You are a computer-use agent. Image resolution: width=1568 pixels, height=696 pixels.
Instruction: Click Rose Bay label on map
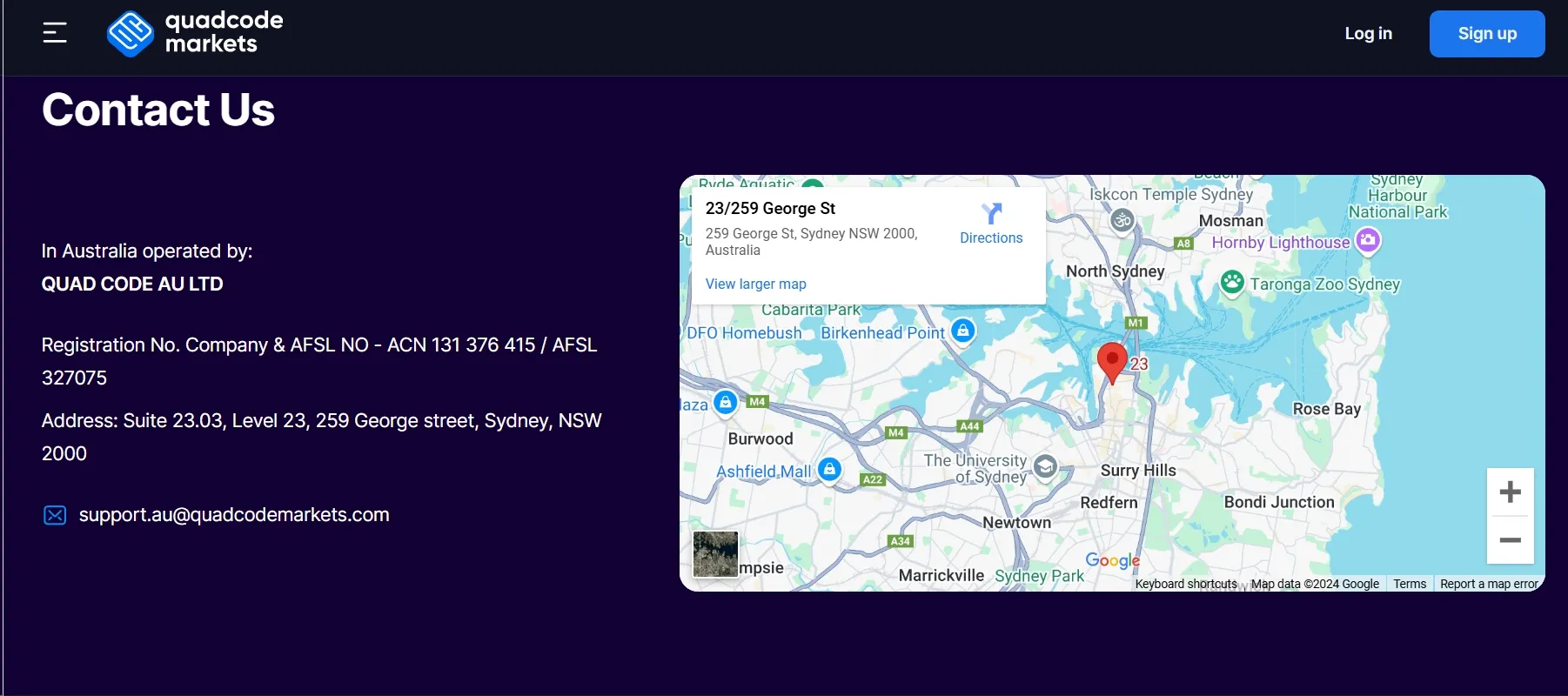click(1327, 409)
